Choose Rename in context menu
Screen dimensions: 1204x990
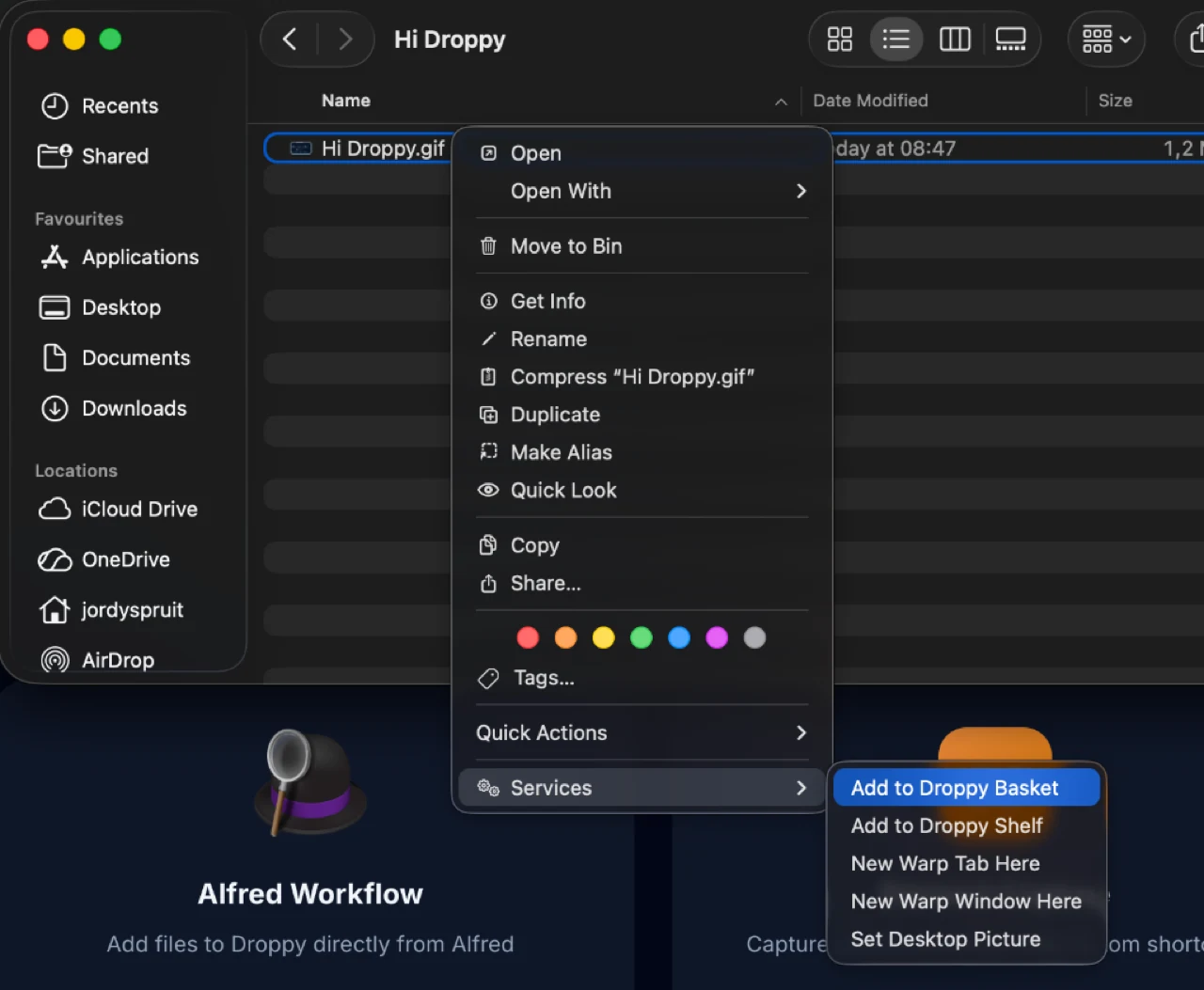[643, 339]
